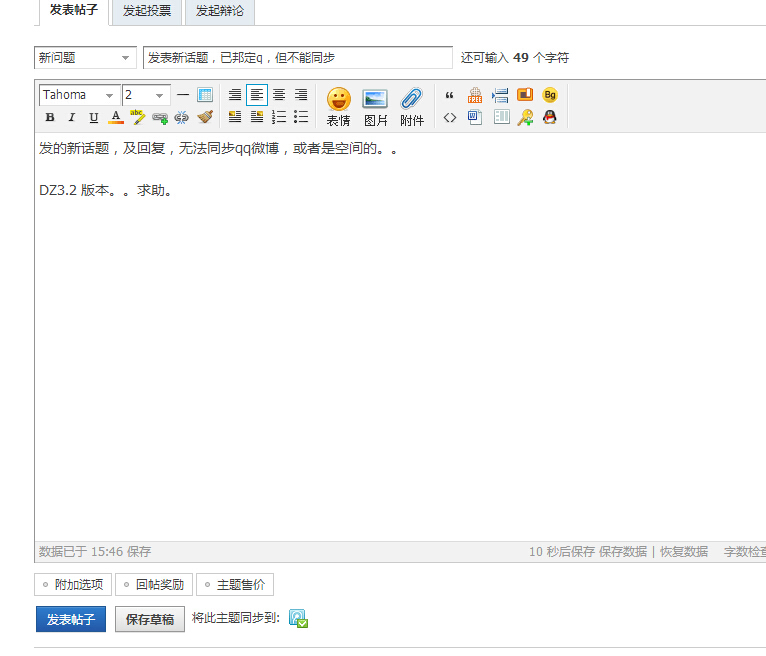Image resolution: width=766 pixels, height=656 pixels.
Task: Remove link with broken chain icon
Action: click(x=182, y=117)
